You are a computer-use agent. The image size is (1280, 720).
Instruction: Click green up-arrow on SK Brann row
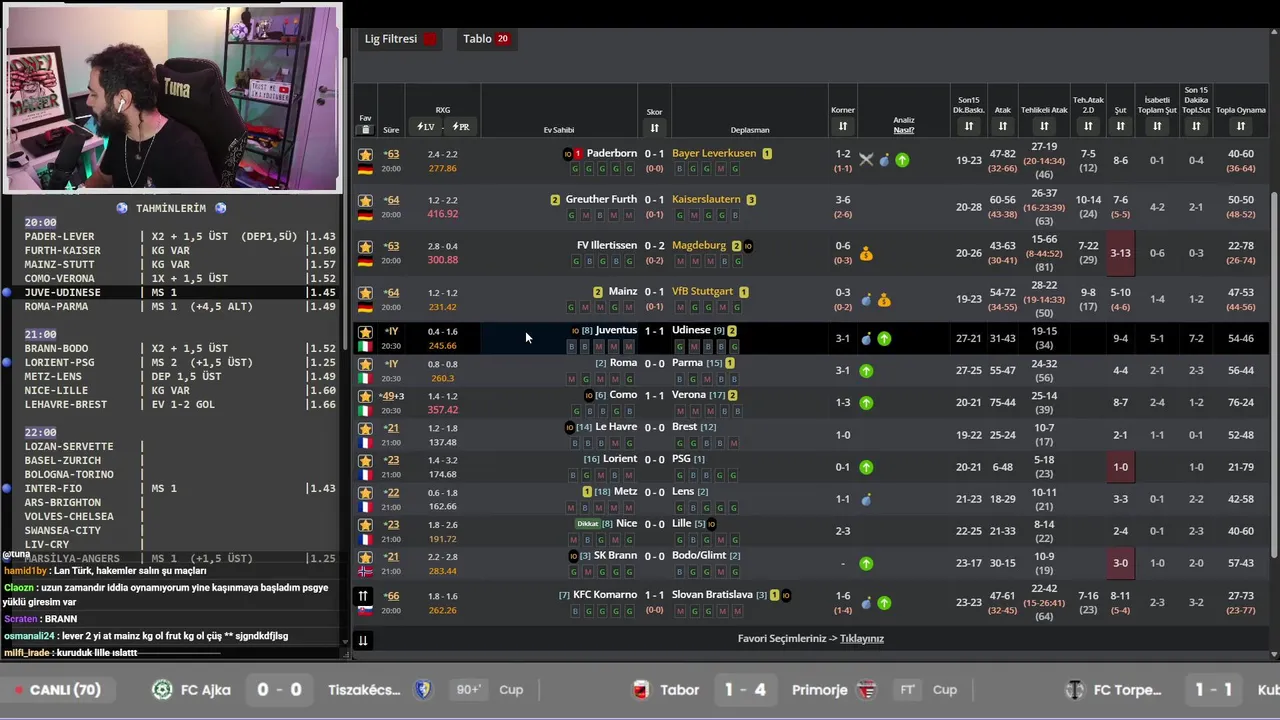click(x=866, y=564)
